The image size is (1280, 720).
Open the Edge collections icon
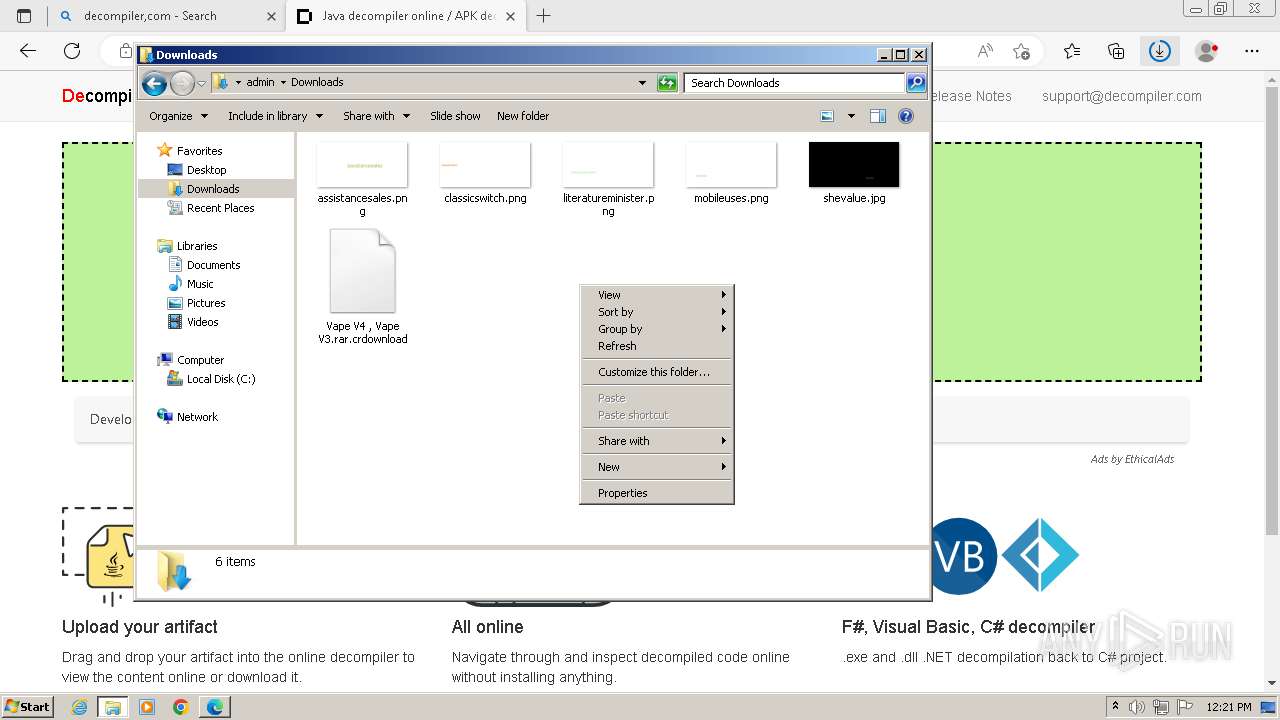(1116, 51)
